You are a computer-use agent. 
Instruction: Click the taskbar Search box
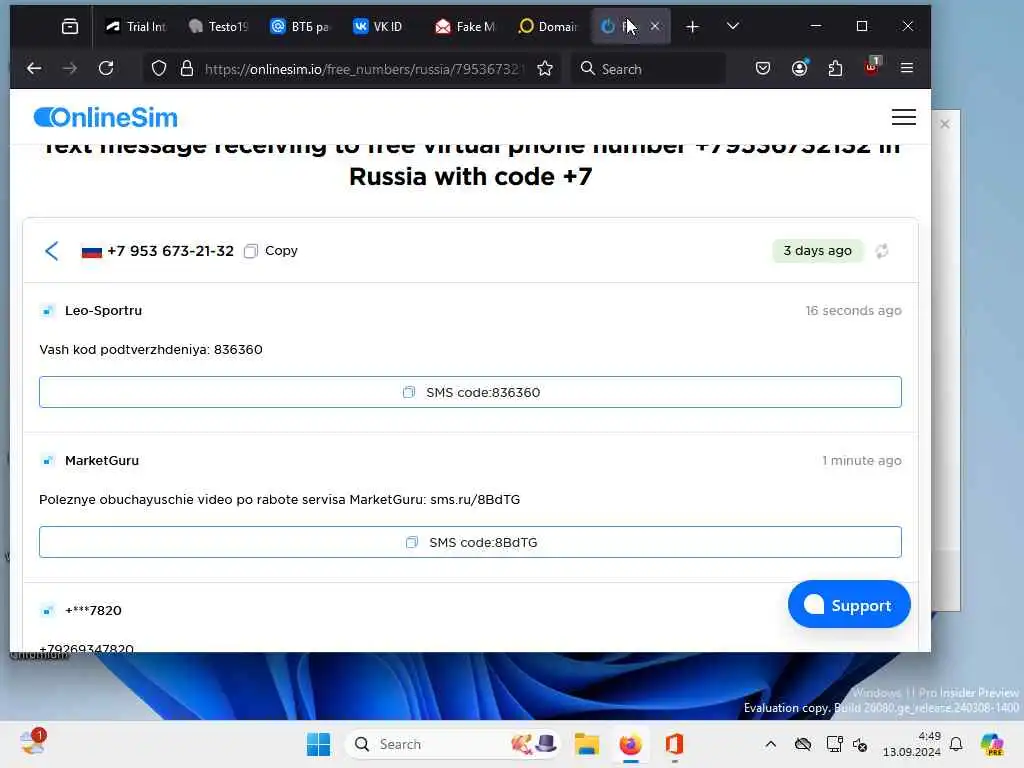452,744
